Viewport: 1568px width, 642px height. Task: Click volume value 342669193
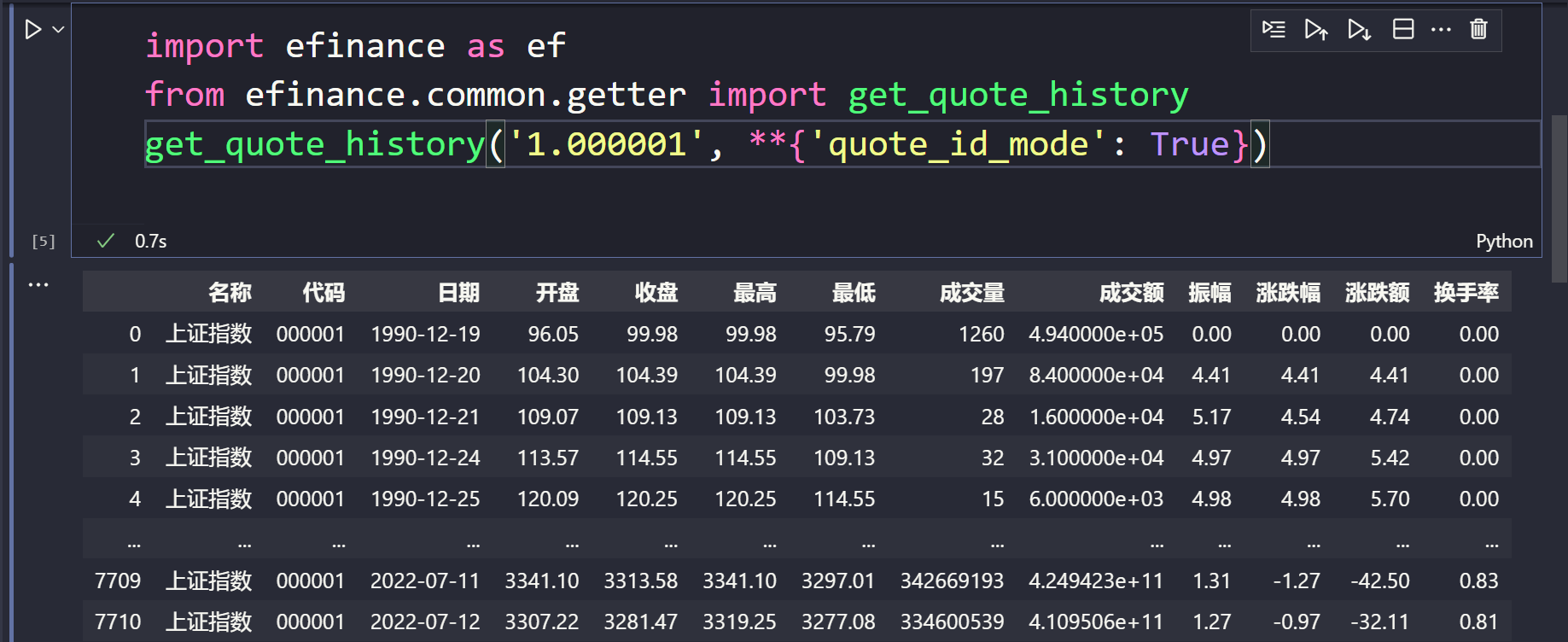[x=952, y=581]
